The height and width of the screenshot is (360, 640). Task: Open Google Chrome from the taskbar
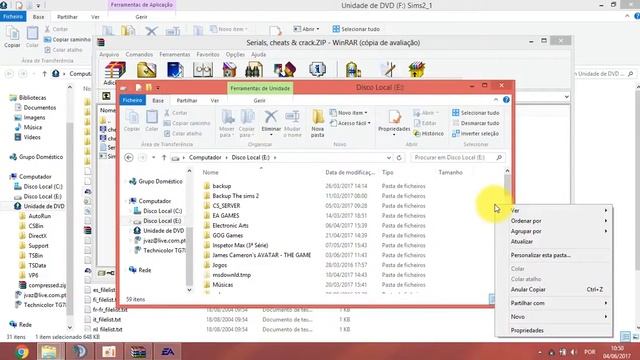click(x=22, y=351)
